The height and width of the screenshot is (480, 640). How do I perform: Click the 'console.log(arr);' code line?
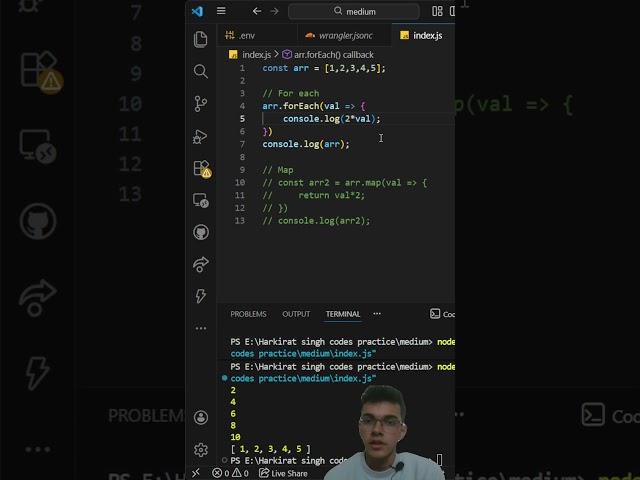tap(306, 144)
